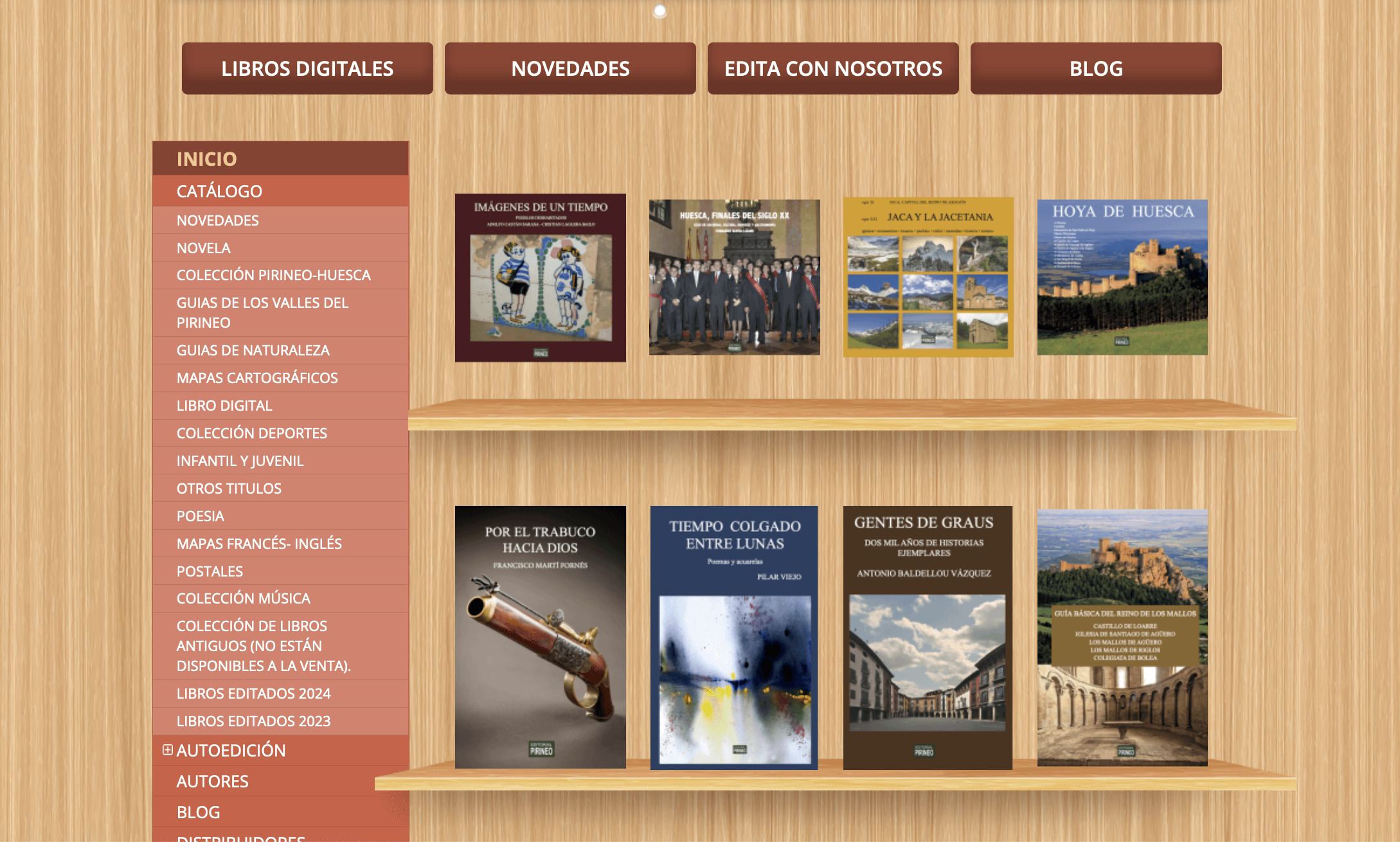Screen dimensions: 1400x842
Task: Open Huesca, Finales del Siglo XX book
Action: (734, 277)
